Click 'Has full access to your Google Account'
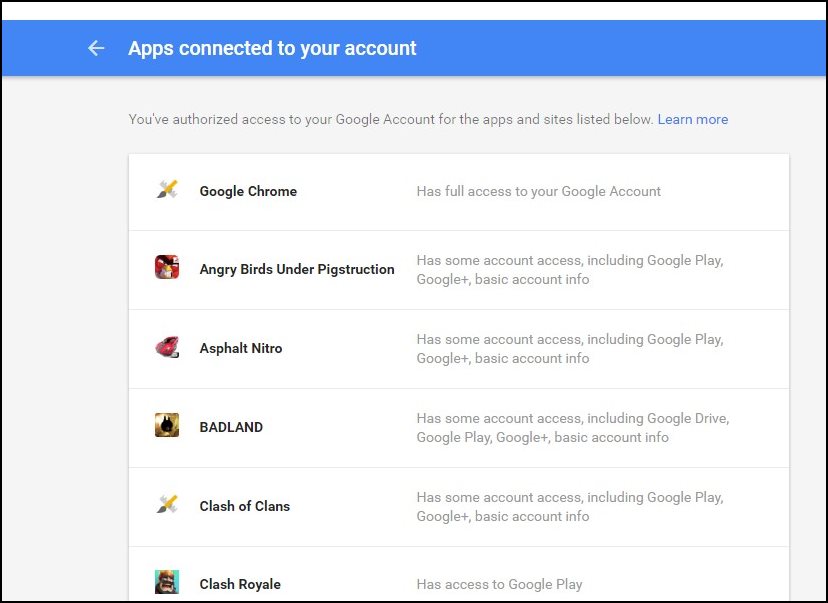 click(539, 191)
